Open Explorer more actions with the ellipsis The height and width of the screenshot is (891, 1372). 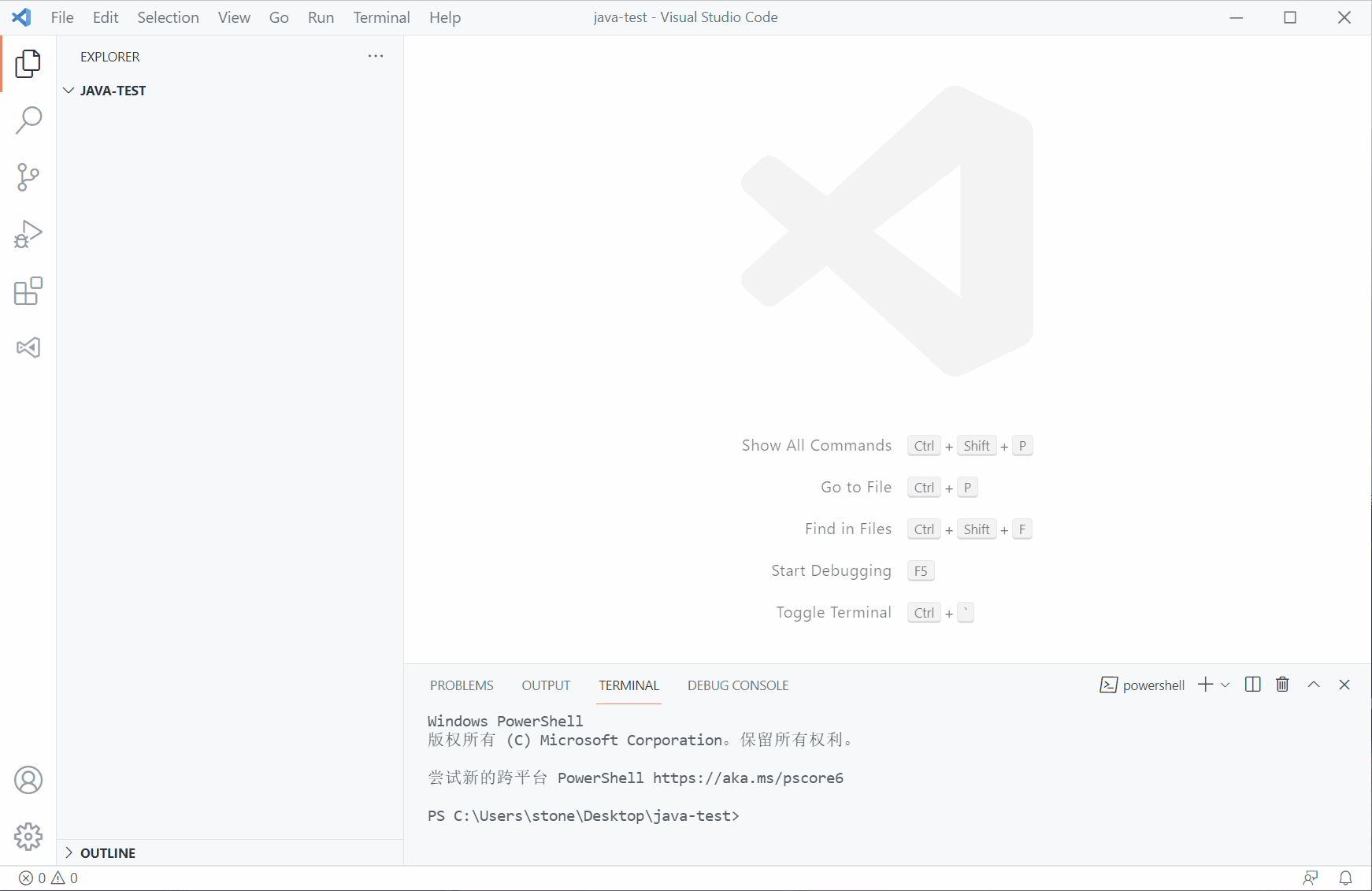coord(376,56)
